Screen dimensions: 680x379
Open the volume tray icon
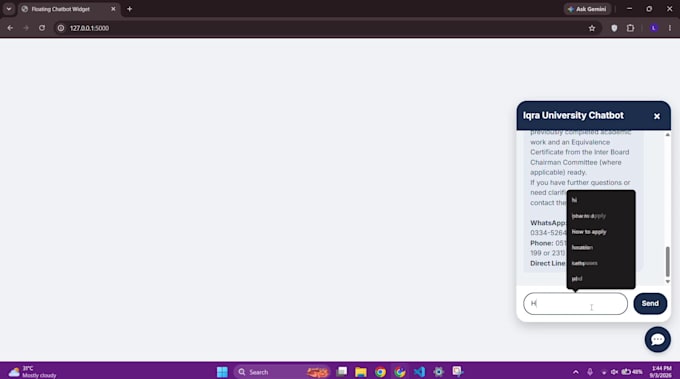(x=614, y=372)
